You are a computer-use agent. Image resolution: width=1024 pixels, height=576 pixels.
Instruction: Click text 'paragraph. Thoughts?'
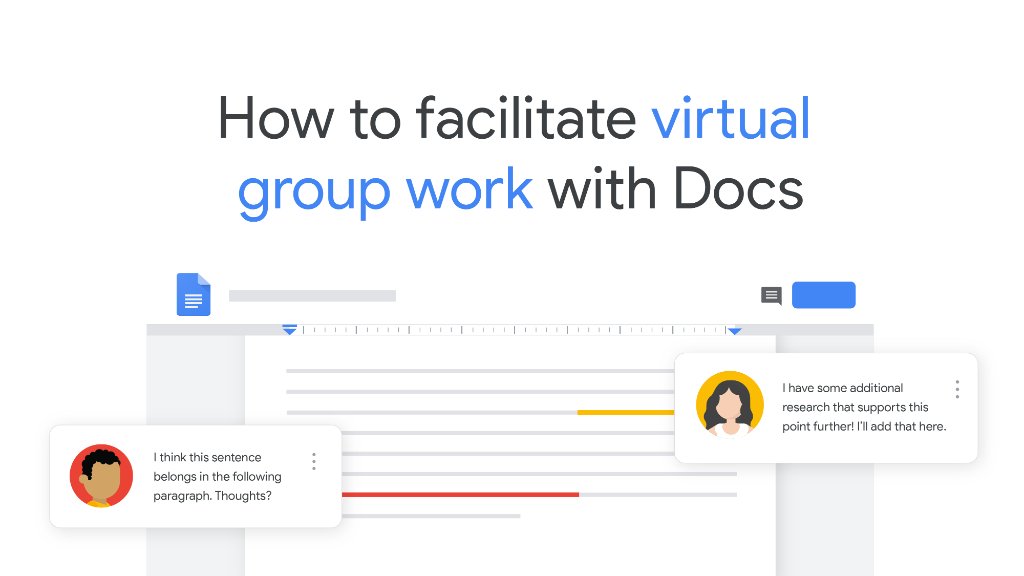pos(212,496)
